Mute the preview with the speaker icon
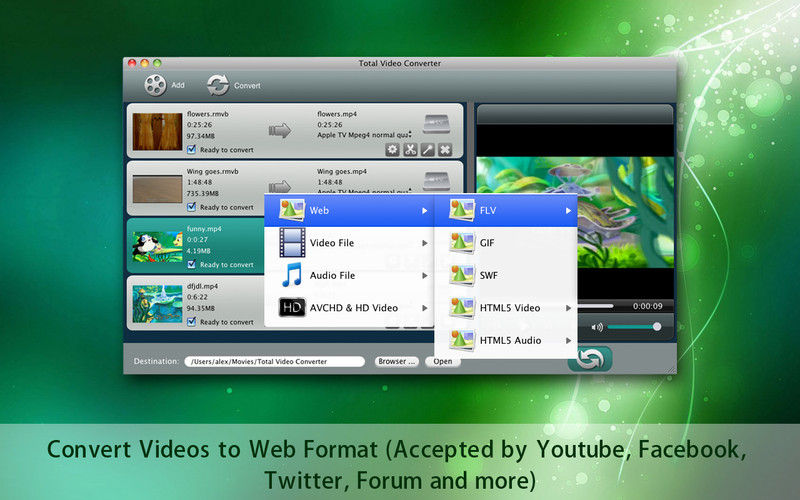 597,327
